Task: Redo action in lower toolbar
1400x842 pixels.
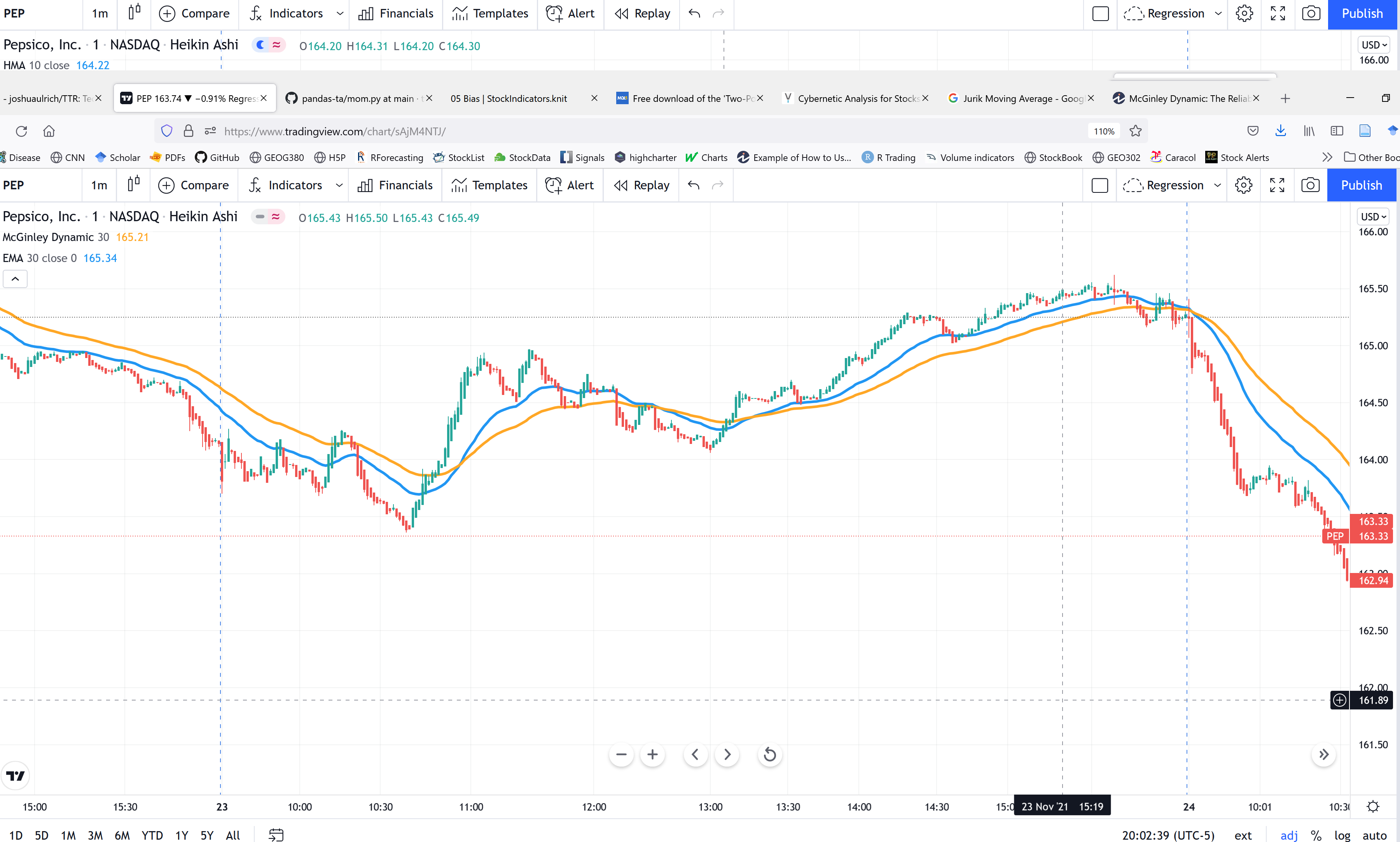Action: [717, 185]
